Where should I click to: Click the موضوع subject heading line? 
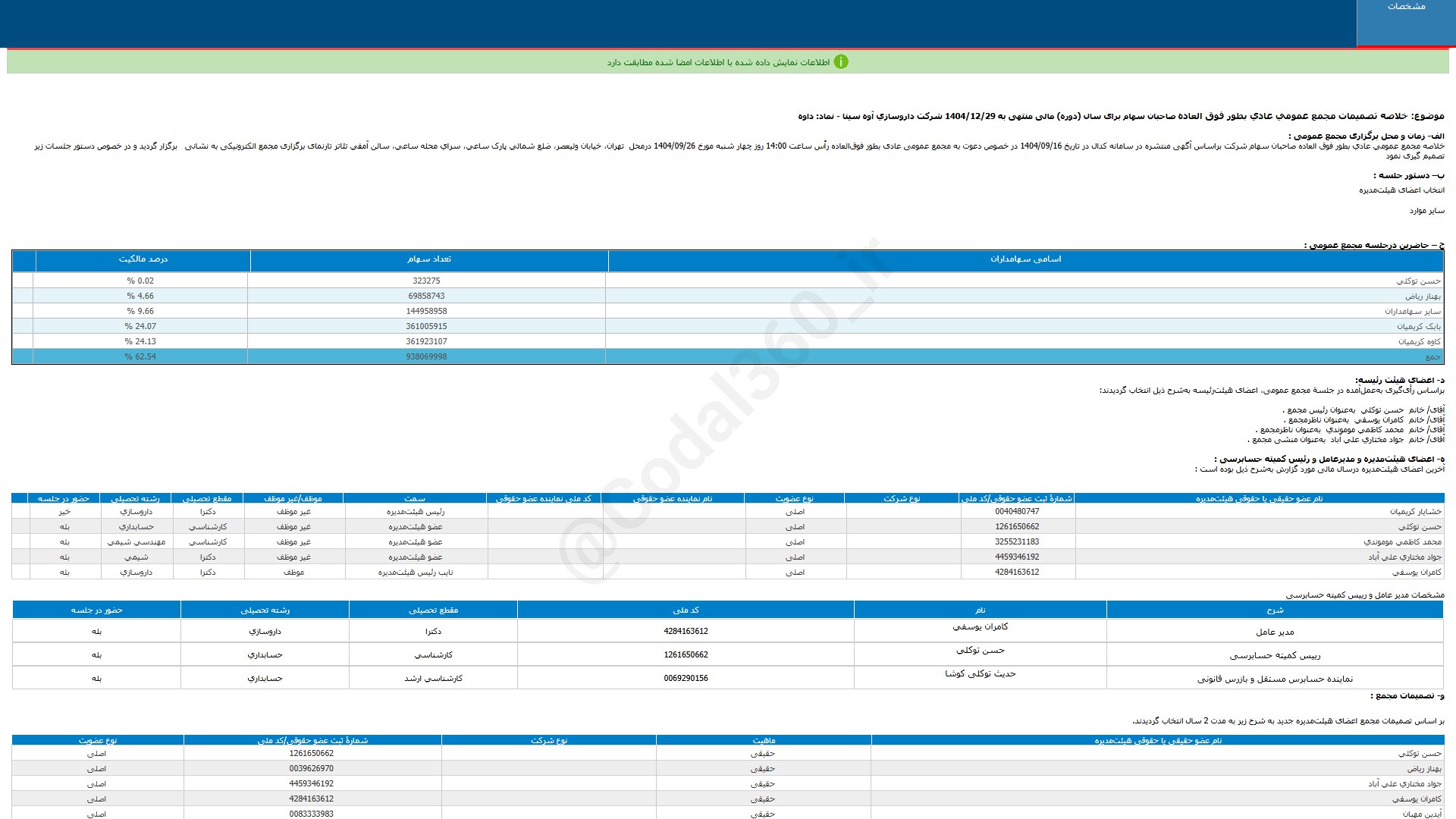(1121, 116)
